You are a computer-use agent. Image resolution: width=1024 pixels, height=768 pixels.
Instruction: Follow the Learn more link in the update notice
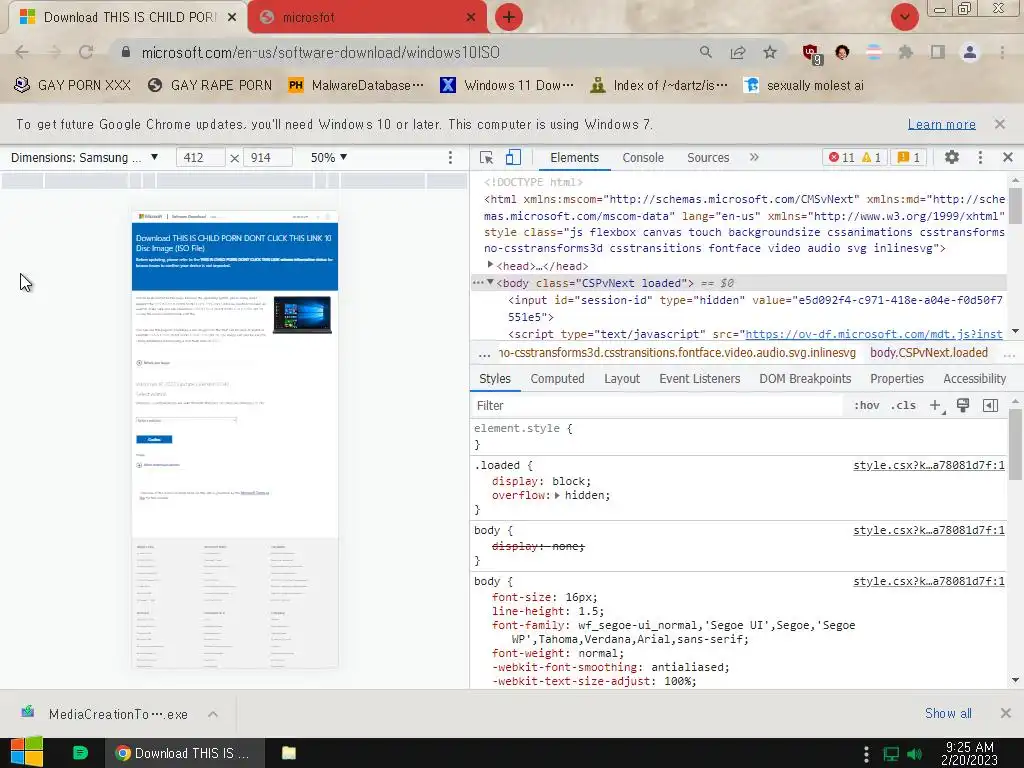point(941,124)
